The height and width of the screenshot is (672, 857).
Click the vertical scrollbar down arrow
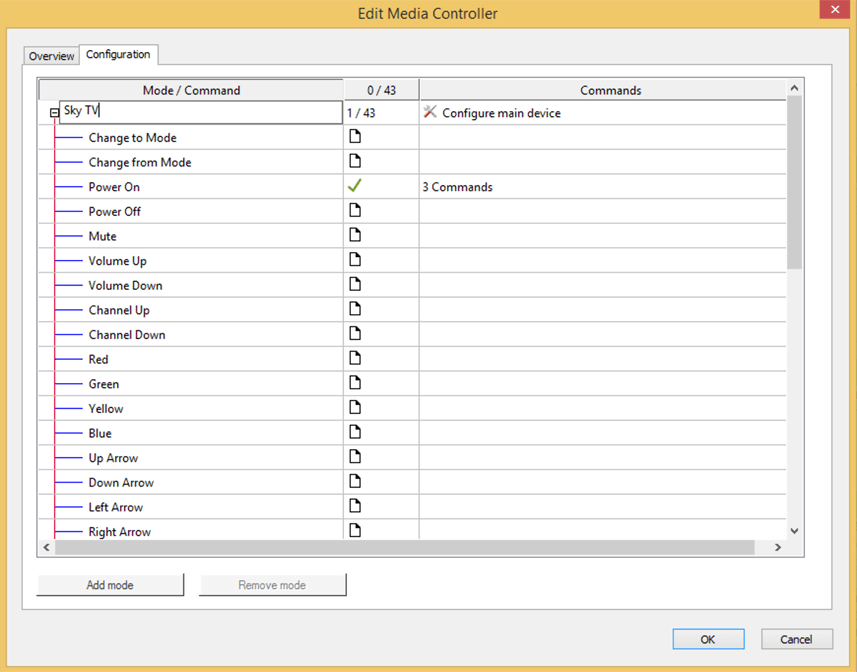coord(795,531)
